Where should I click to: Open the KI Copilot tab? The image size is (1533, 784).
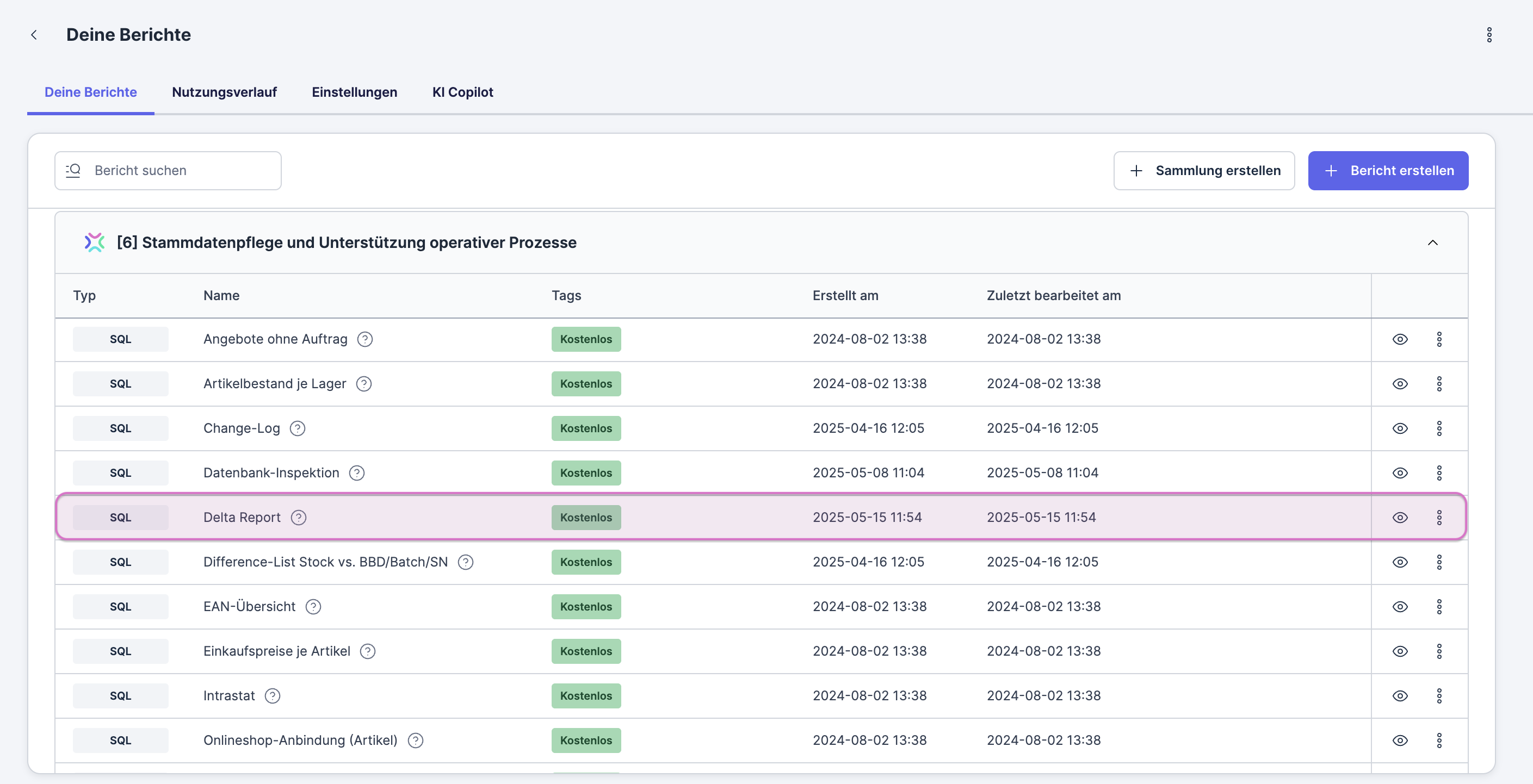click(x=462, y=92)
